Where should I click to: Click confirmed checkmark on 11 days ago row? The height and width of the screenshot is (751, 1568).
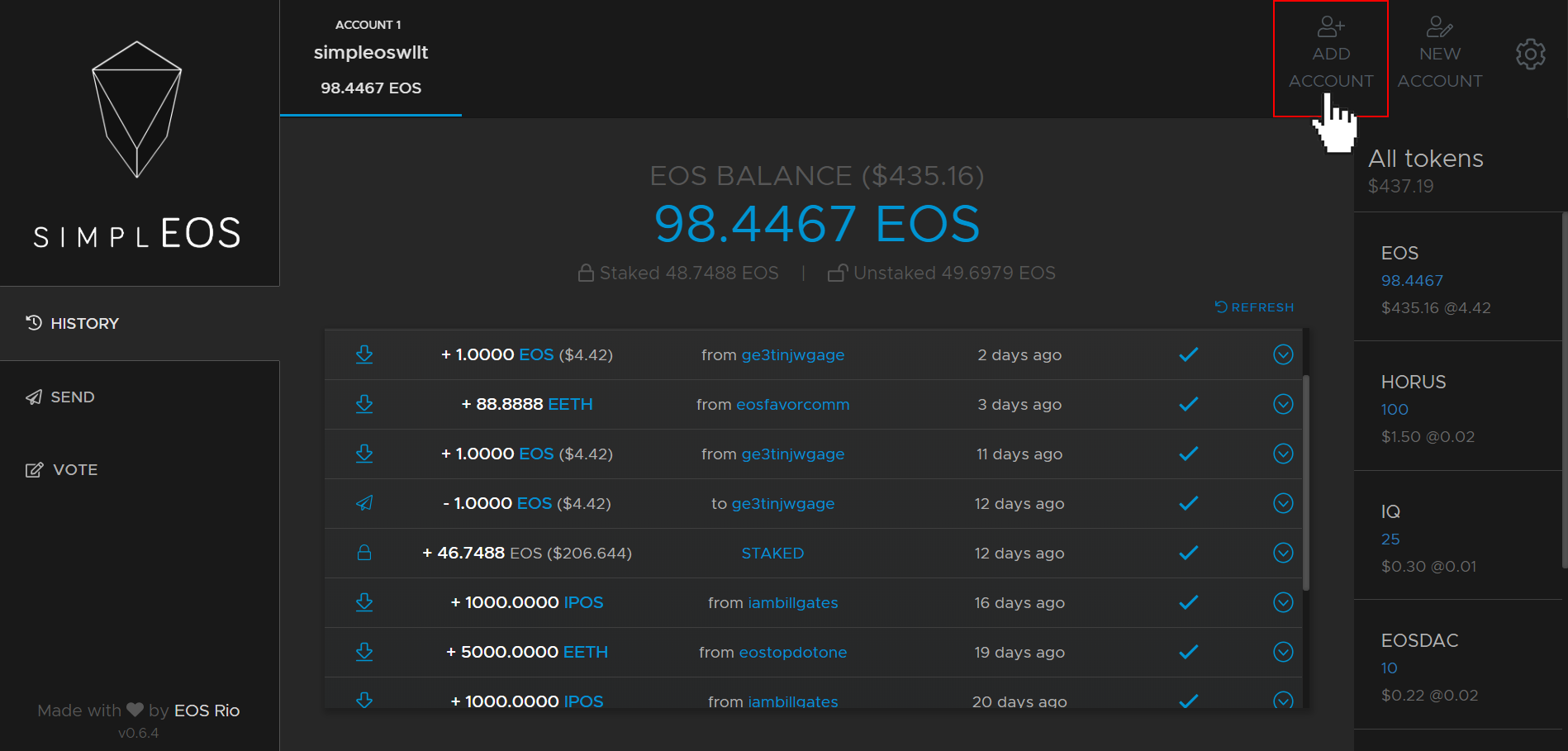[x=1189, y=454]
